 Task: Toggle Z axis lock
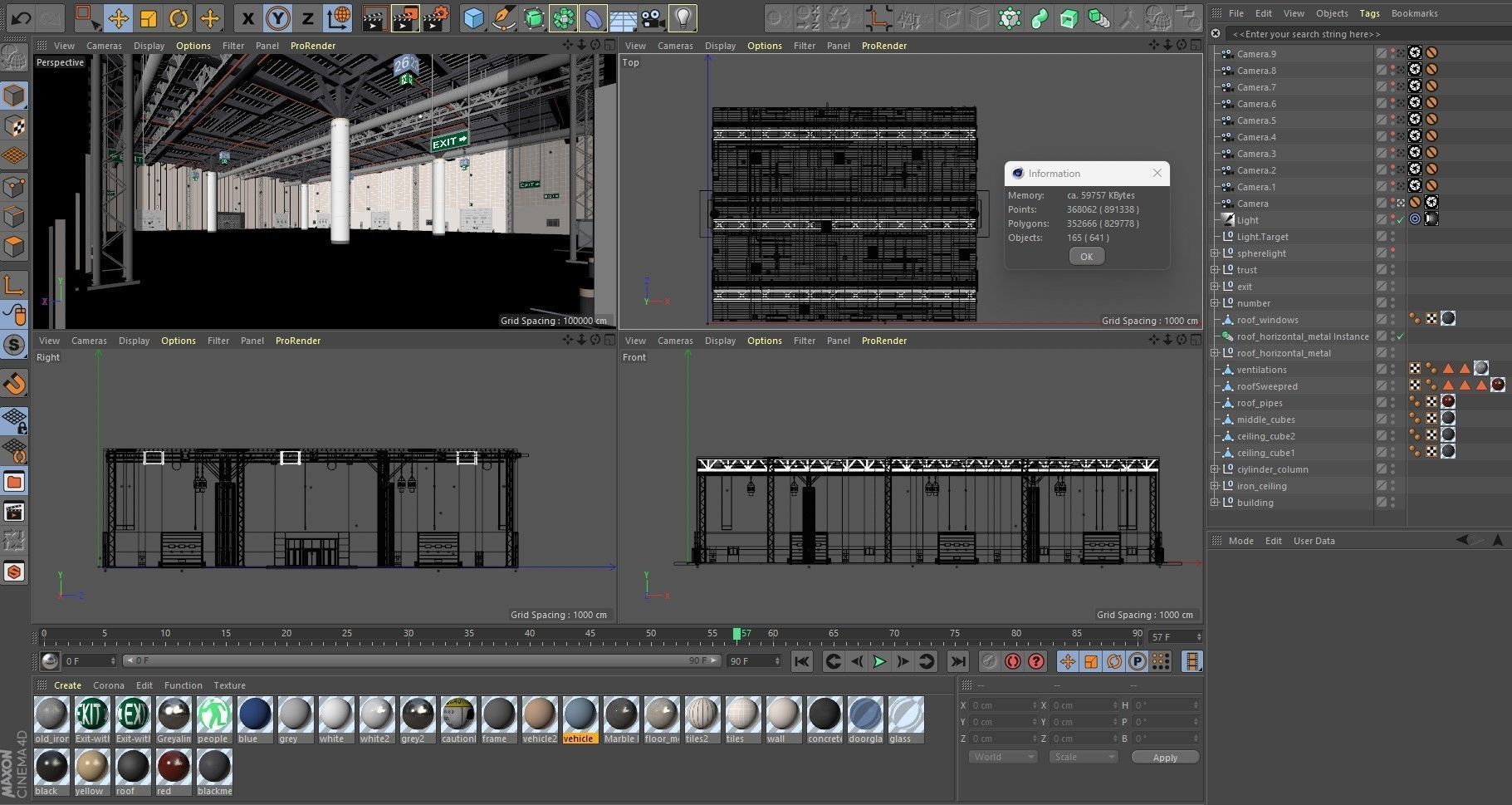[308, 17]
